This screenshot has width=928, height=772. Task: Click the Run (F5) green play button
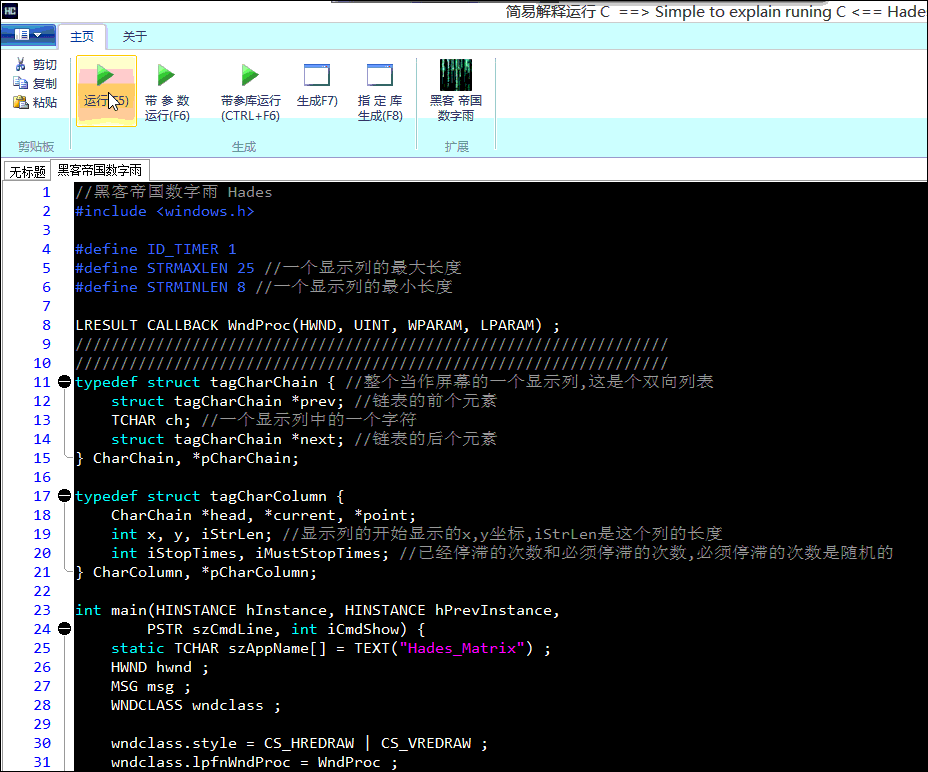pos(106,90)
